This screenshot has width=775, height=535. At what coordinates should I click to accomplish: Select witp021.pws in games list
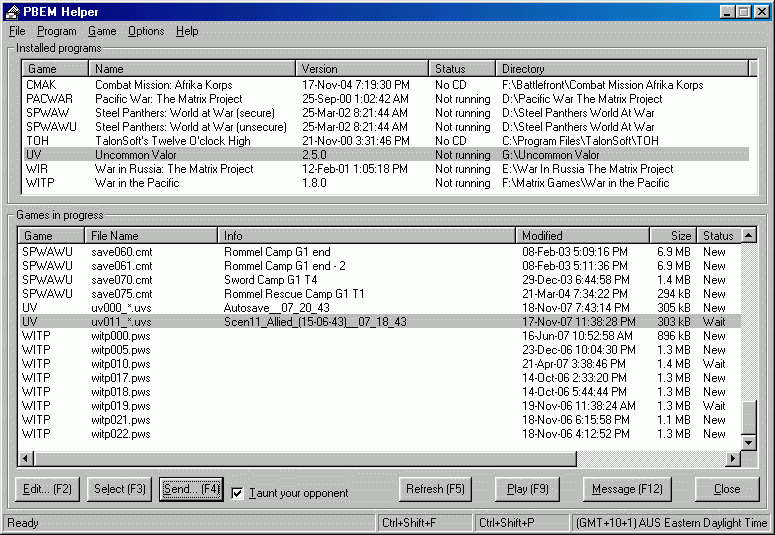click(x=380, y=420)
